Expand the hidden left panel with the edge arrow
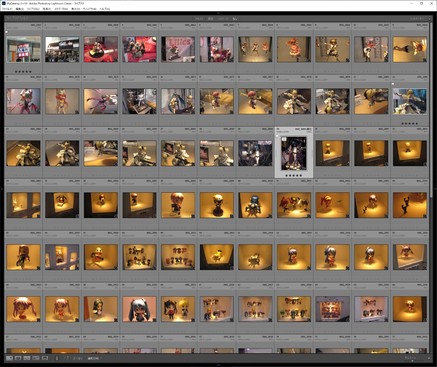The height and width of the screenshot is (367, 437). 1,189
